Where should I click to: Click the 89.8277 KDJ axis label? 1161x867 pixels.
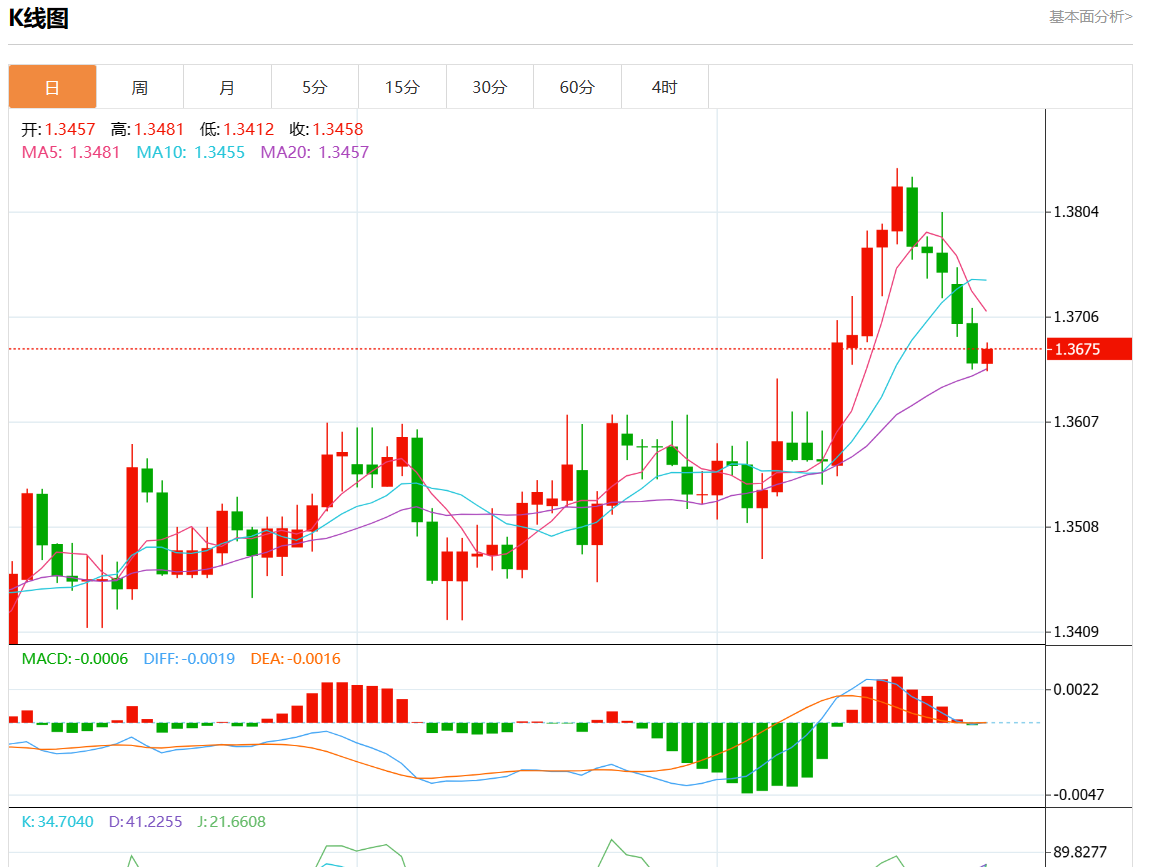coord(1080,851)
